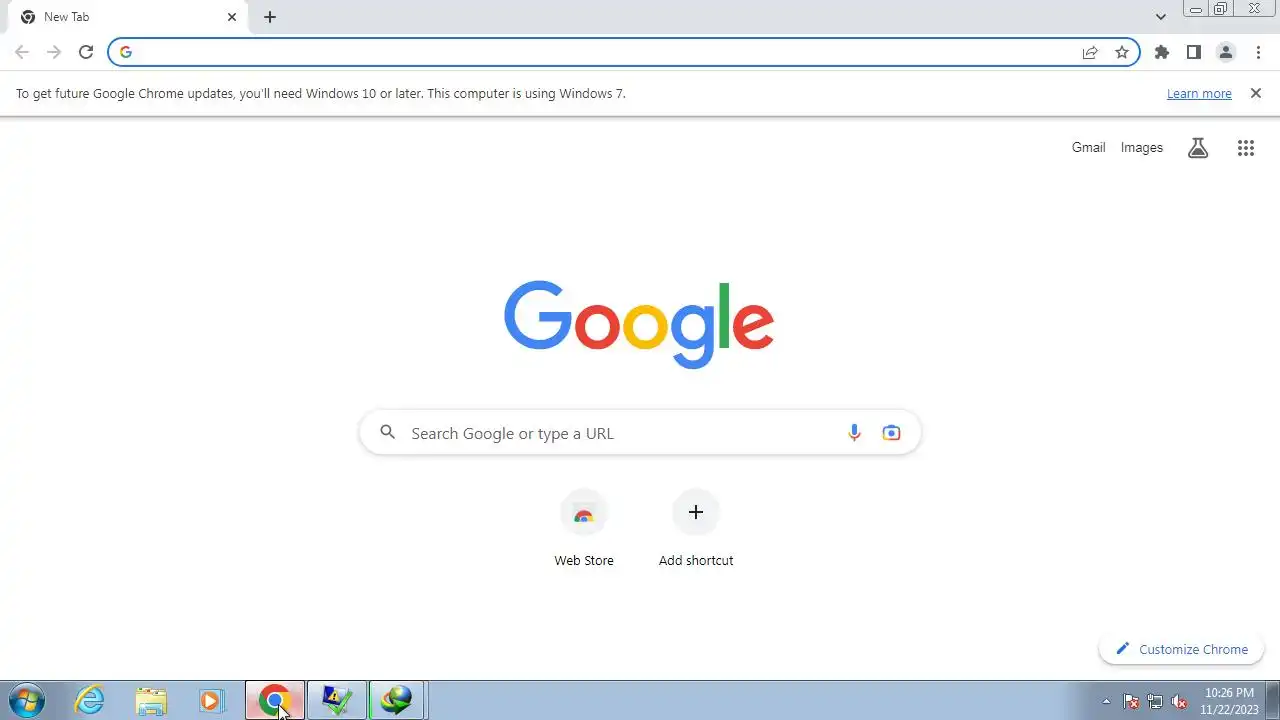Focus the address bar

click(624, 52)
